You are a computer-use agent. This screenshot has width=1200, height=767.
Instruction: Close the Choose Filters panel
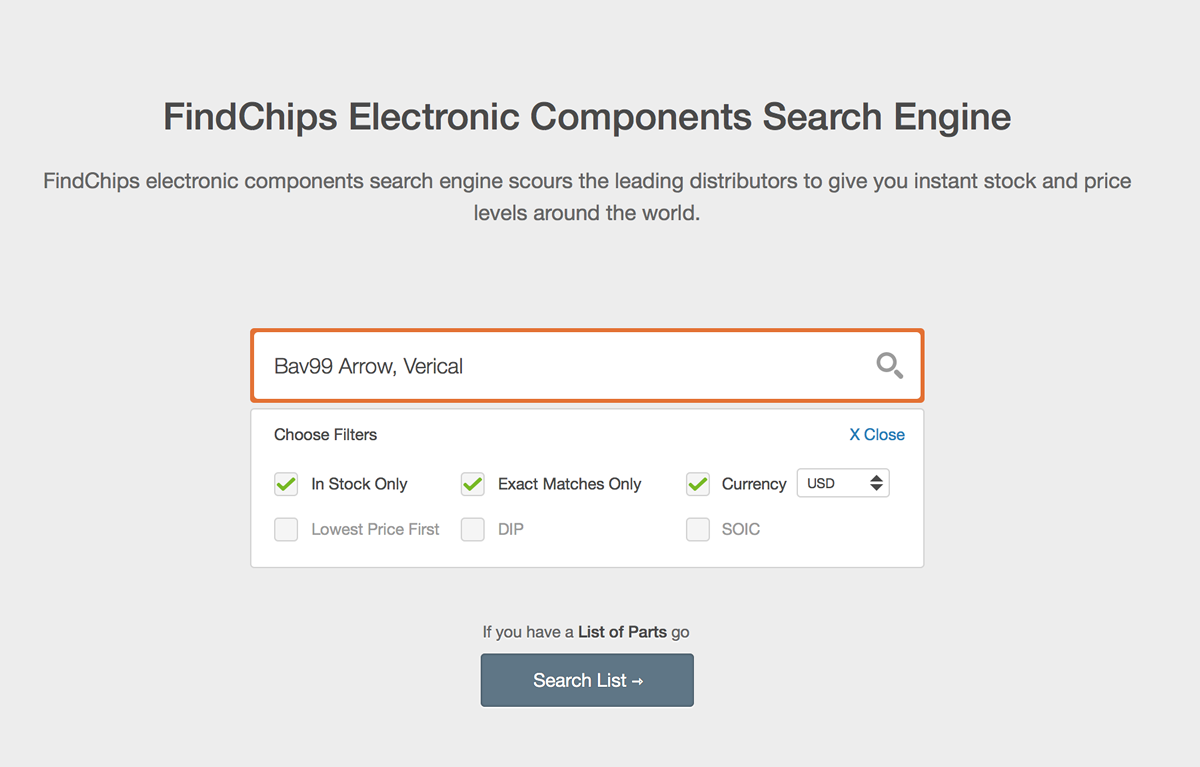(877, 434)
